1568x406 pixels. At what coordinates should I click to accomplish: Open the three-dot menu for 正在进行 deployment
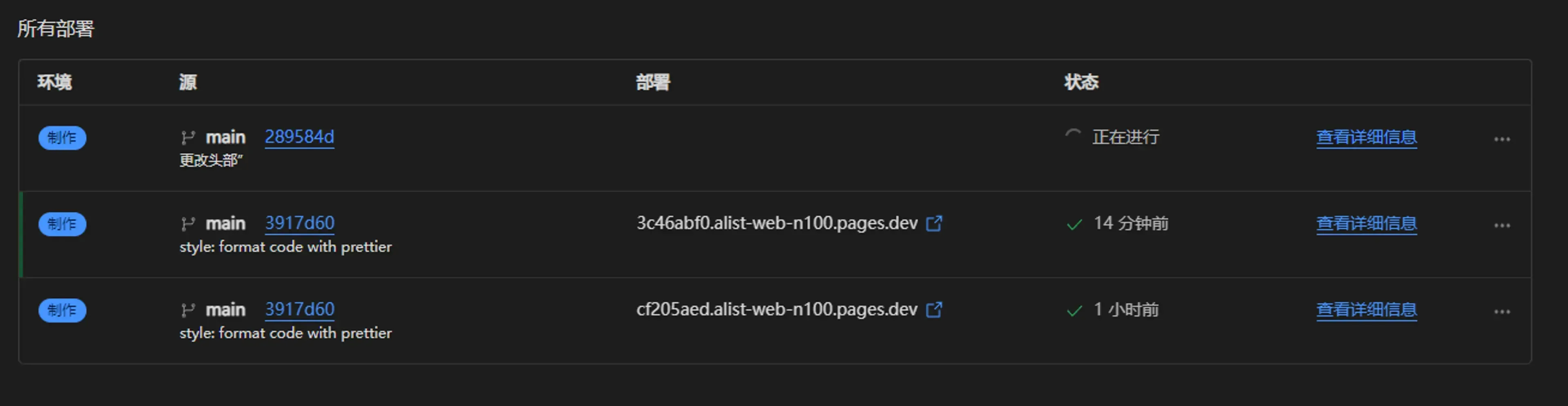(x=1502, y=139)
